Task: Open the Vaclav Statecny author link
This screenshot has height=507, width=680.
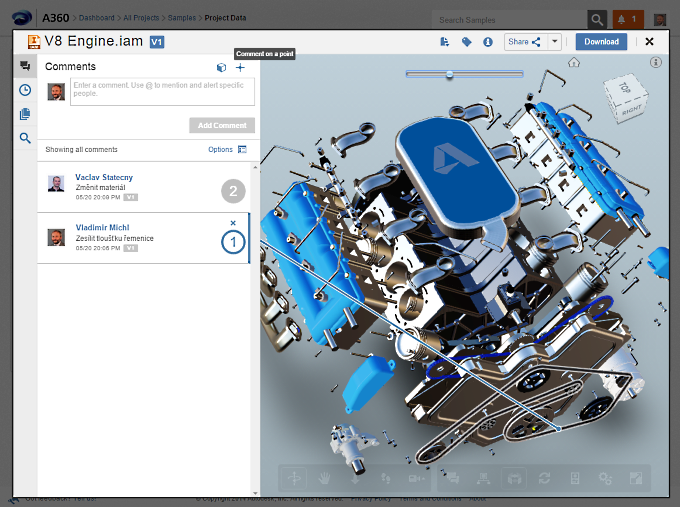Action: click(104, 177)
